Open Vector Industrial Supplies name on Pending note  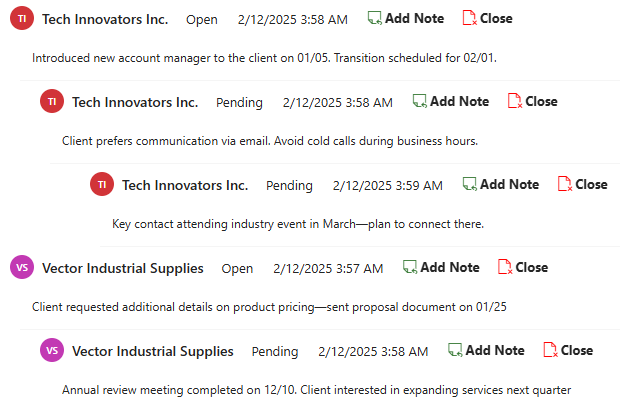pos(153,351)
